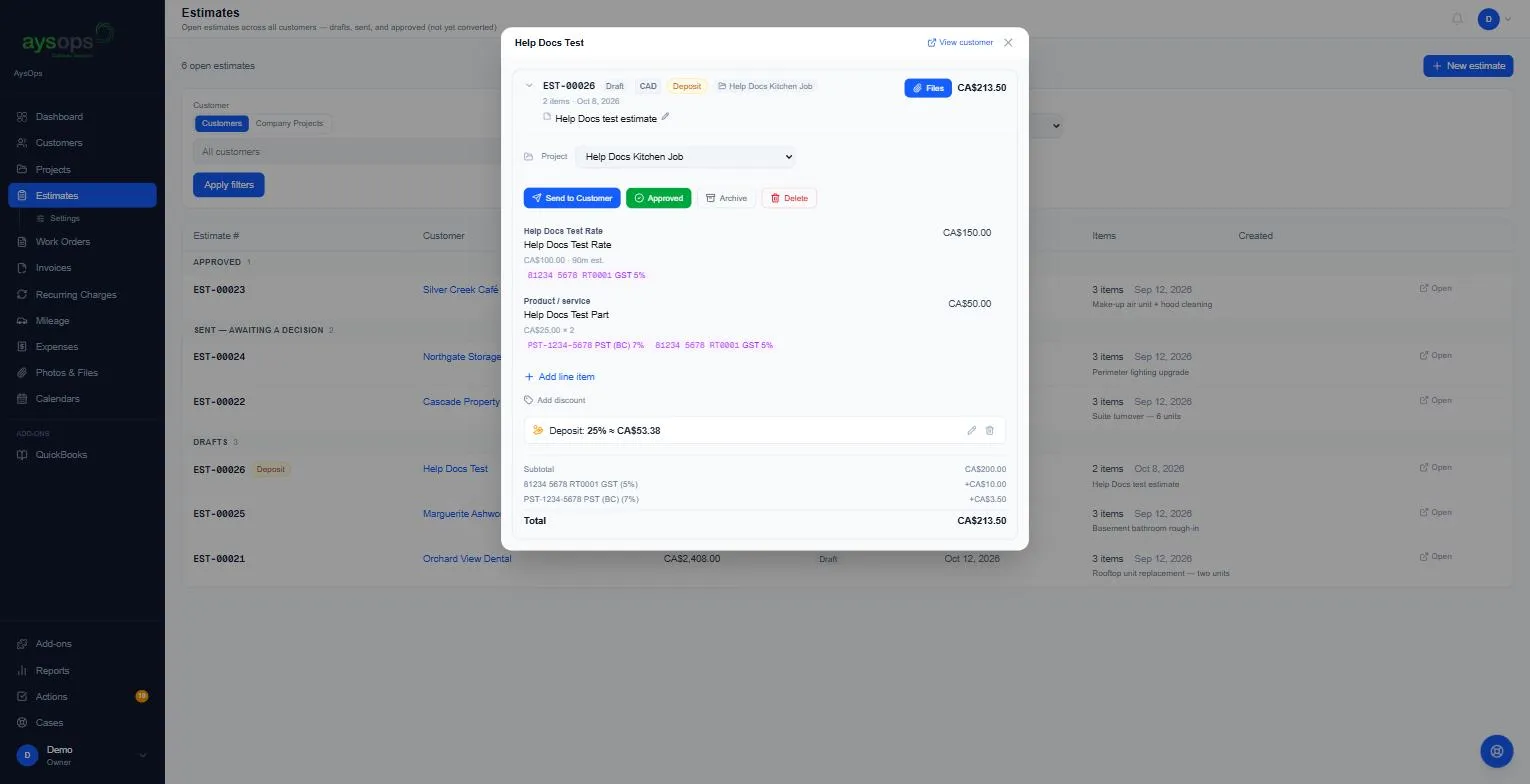Switch the filter to Company Projects
1530x784 pixels.
pyautogui.click(x=289, y=123)
